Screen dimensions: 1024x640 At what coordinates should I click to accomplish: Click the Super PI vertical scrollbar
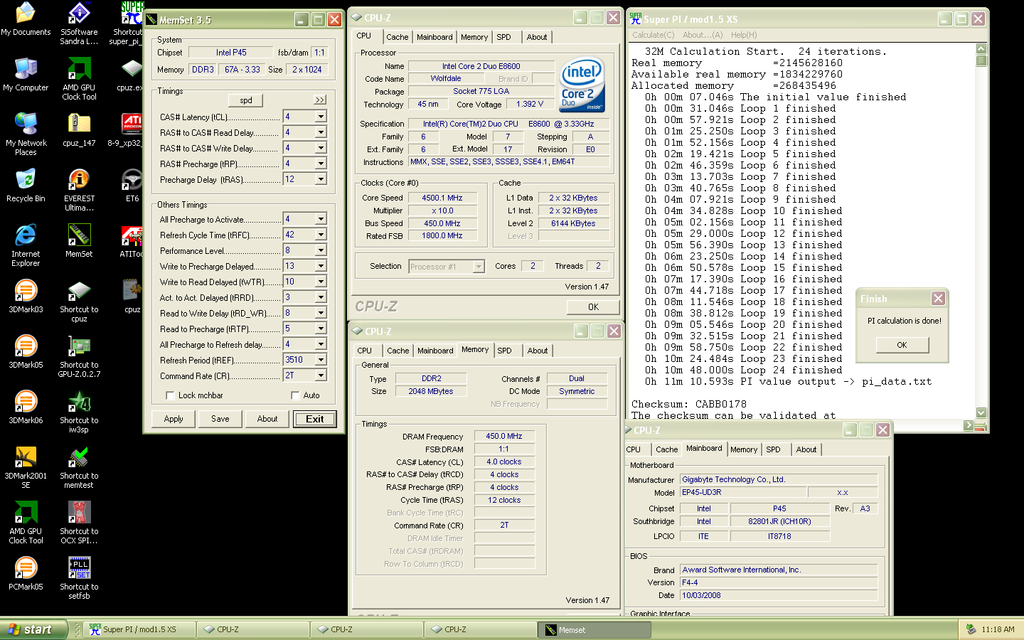981,231
